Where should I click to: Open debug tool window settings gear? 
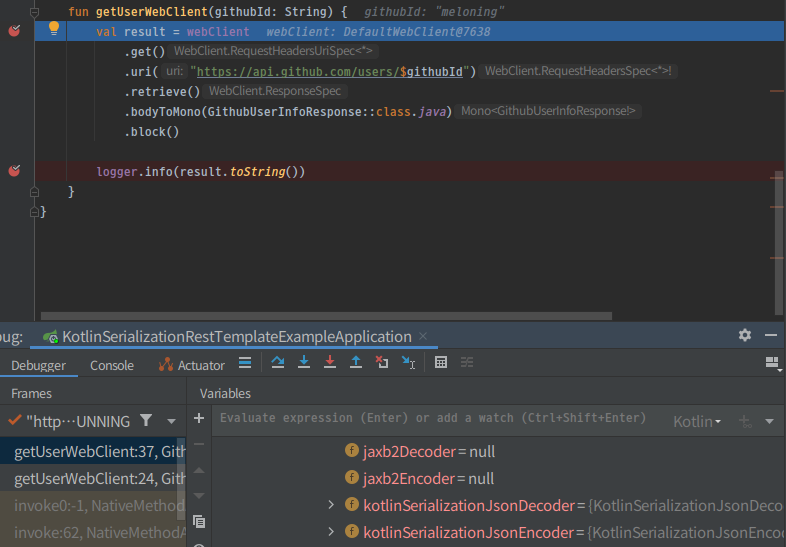click(745, 335)
